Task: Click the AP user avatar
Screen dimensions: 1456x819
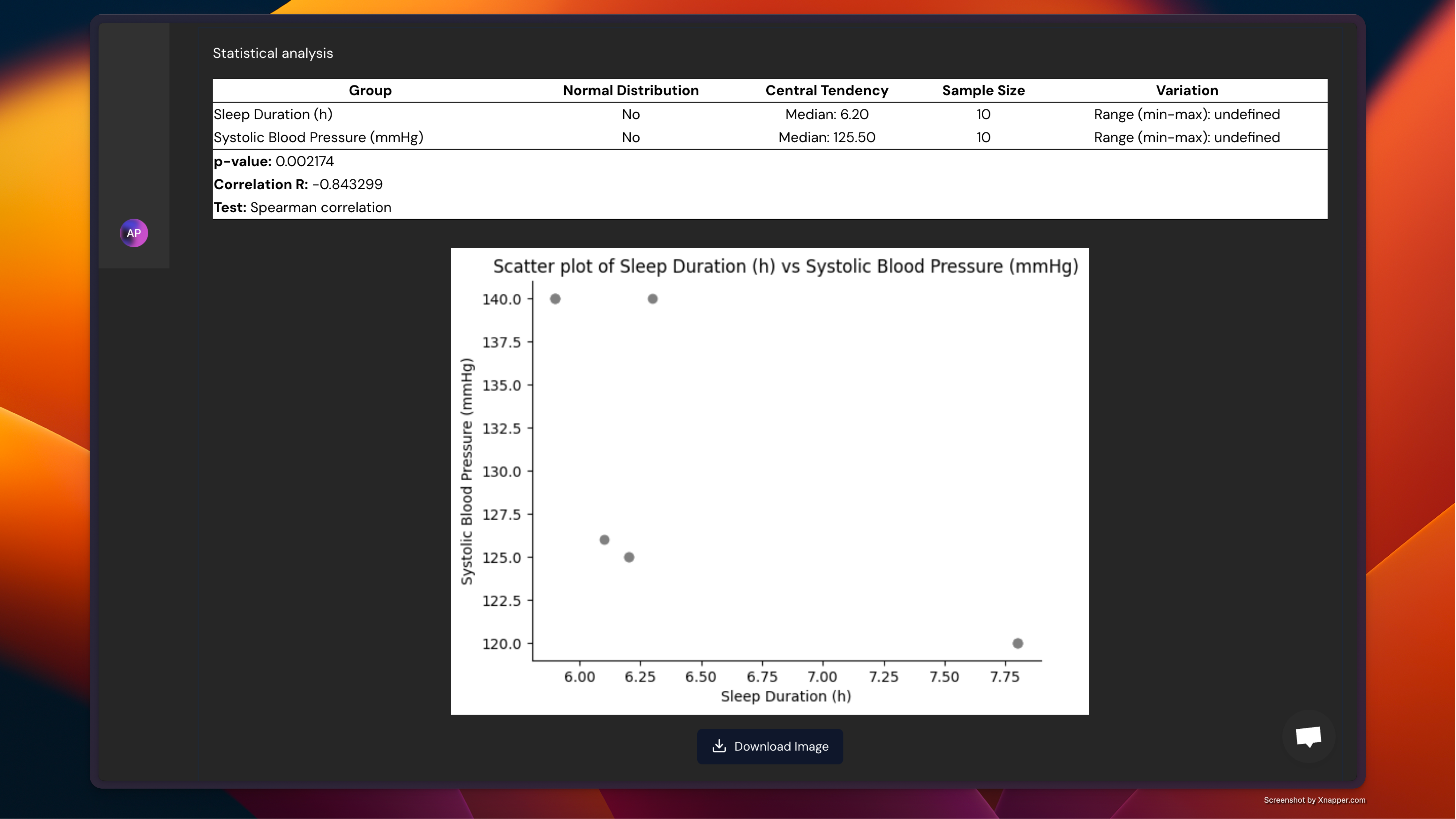Action: (x=134, y=233)
